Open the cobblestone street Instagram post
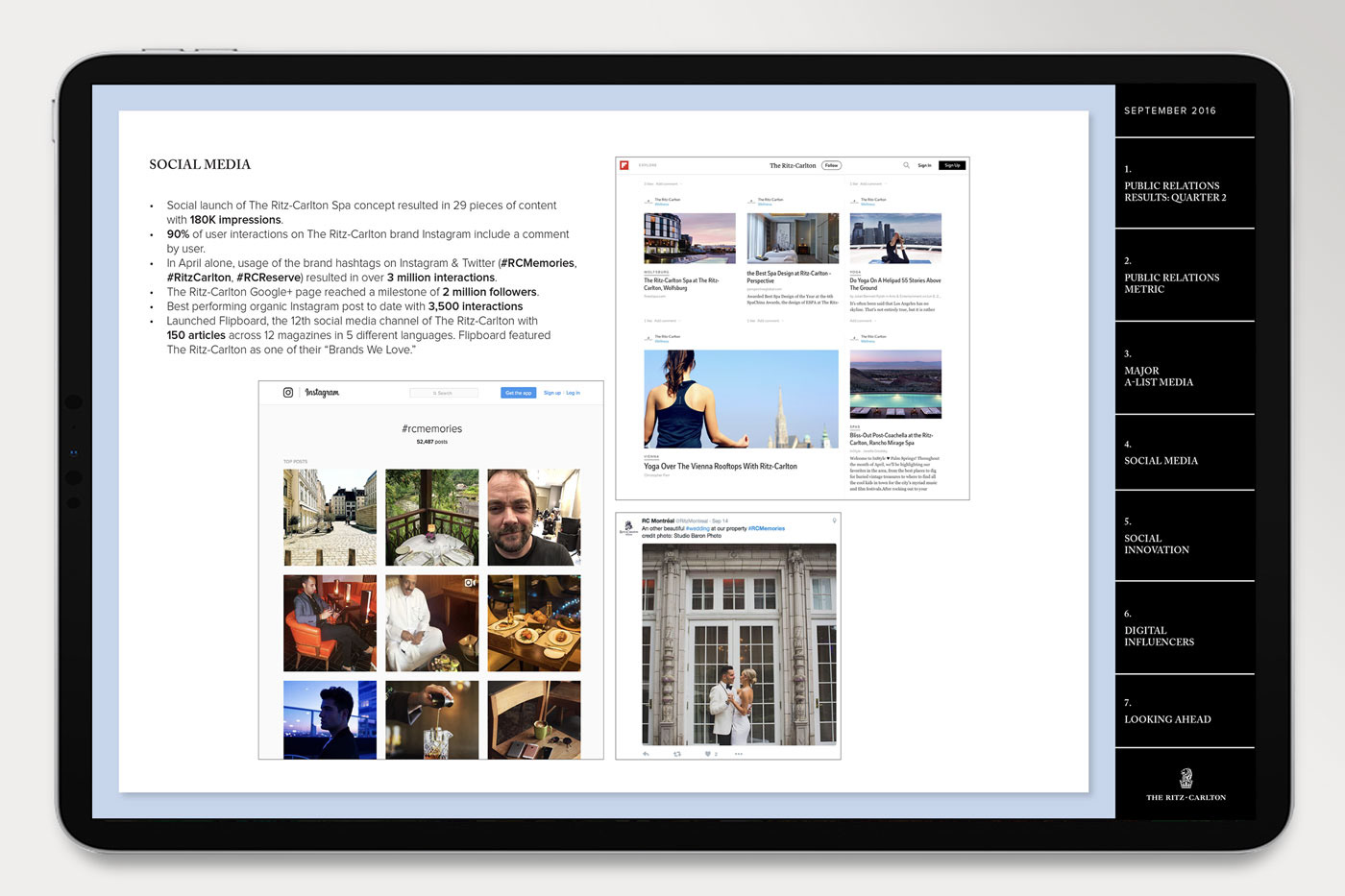 coord(330,518)
